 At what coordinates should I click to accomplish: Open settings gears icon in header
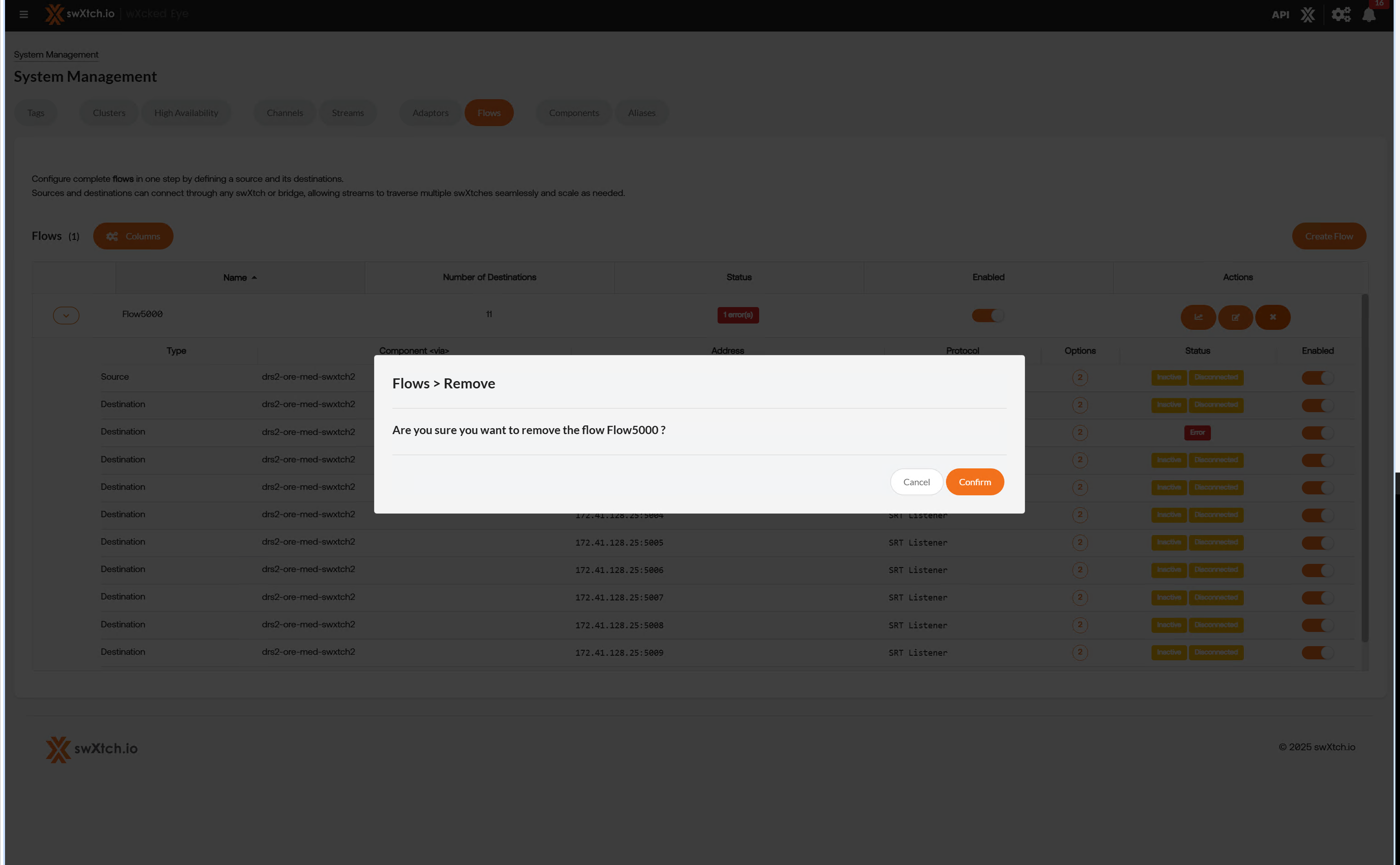(1341, 15)
